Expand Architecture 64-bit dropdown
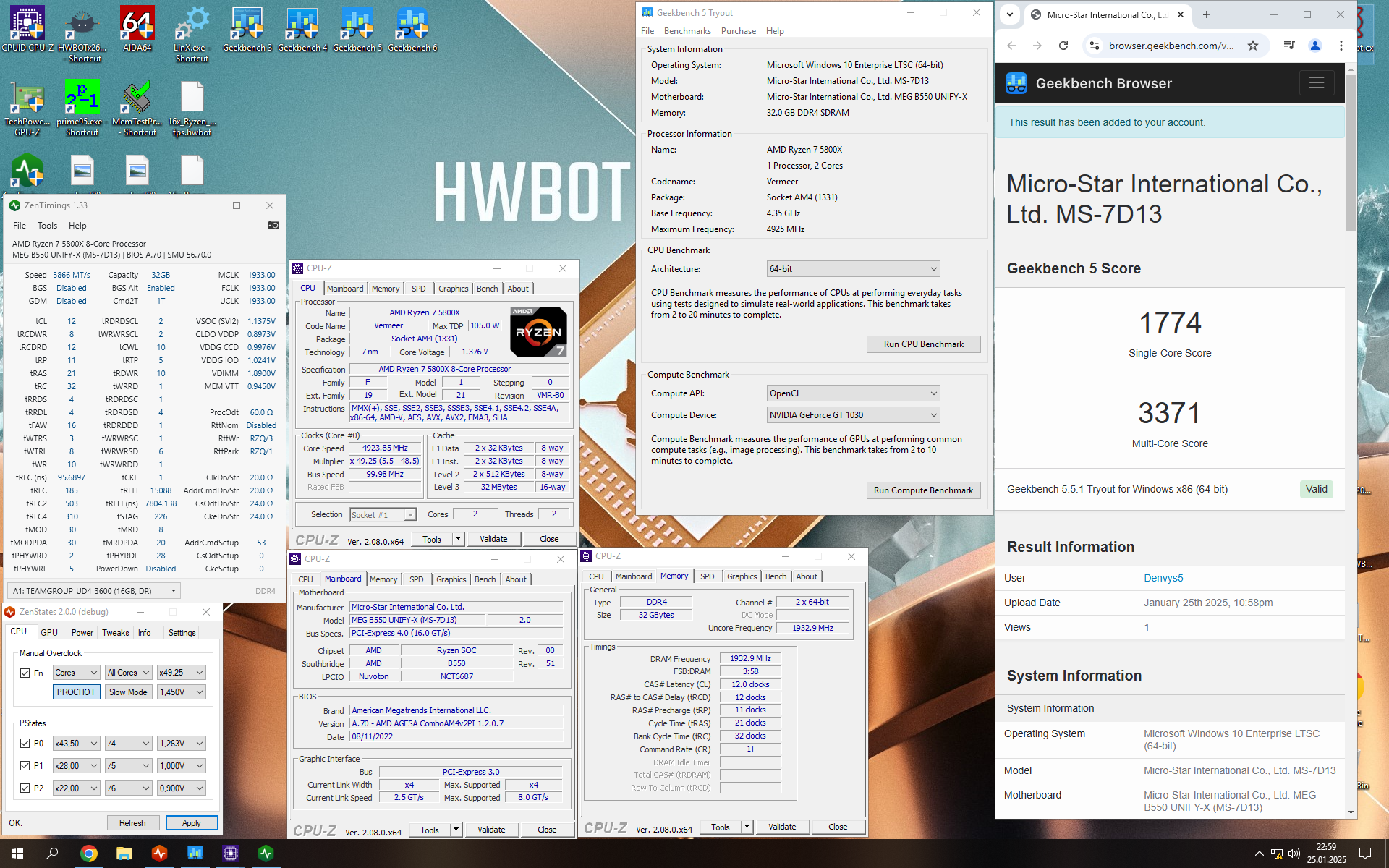This screenshot has height=868, width=1389. pyautogui.click(x=853, y=269)
